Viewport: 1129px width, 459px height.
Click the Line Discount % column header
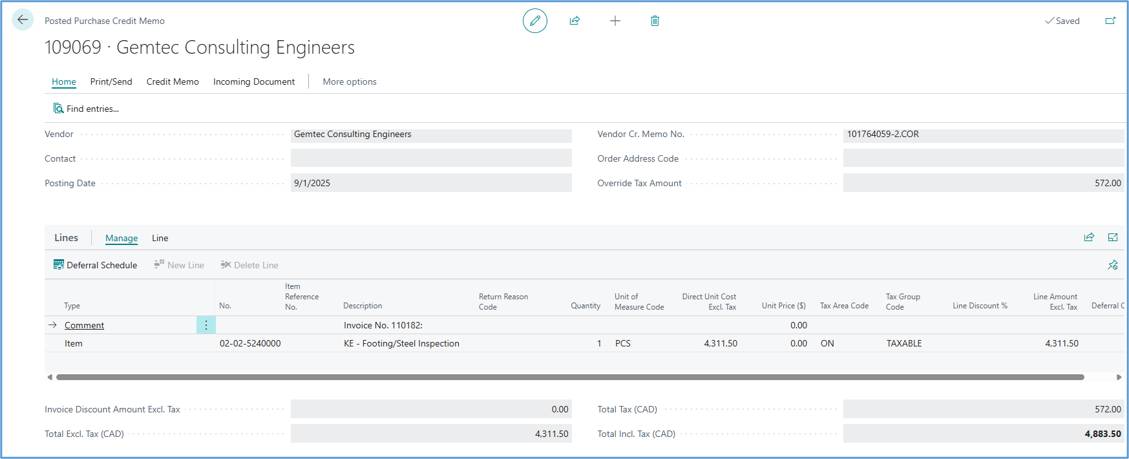[980, 306]
